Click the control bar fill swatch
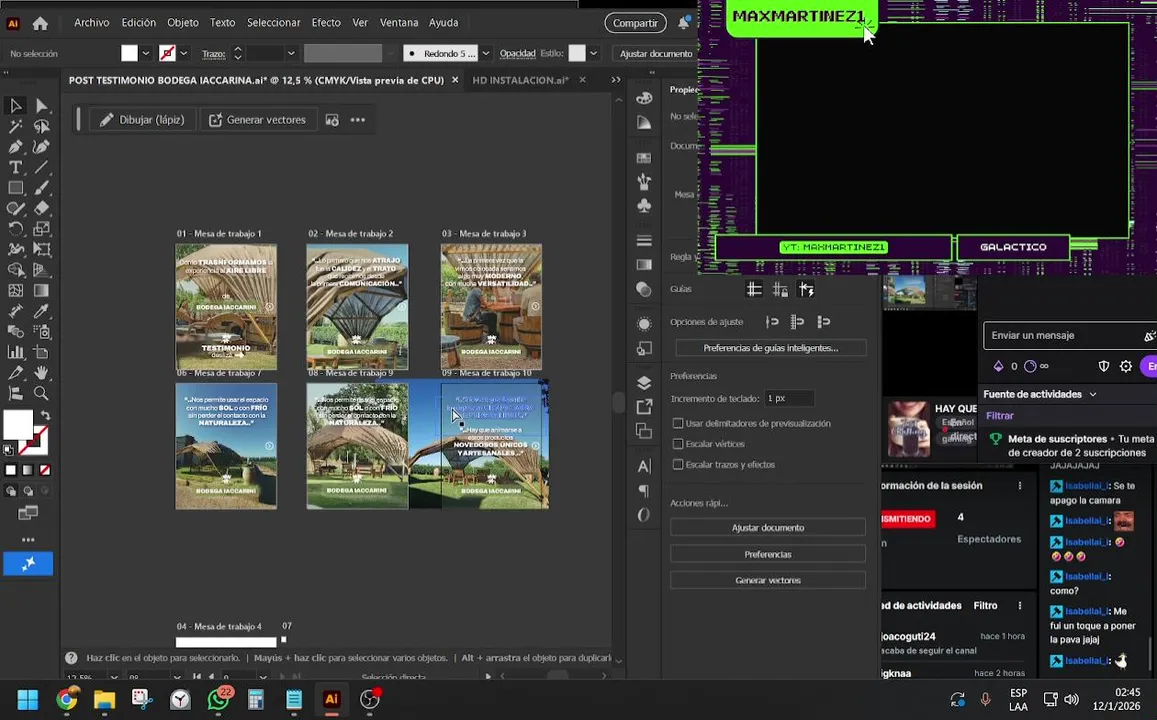 click(x=129, y=53)
